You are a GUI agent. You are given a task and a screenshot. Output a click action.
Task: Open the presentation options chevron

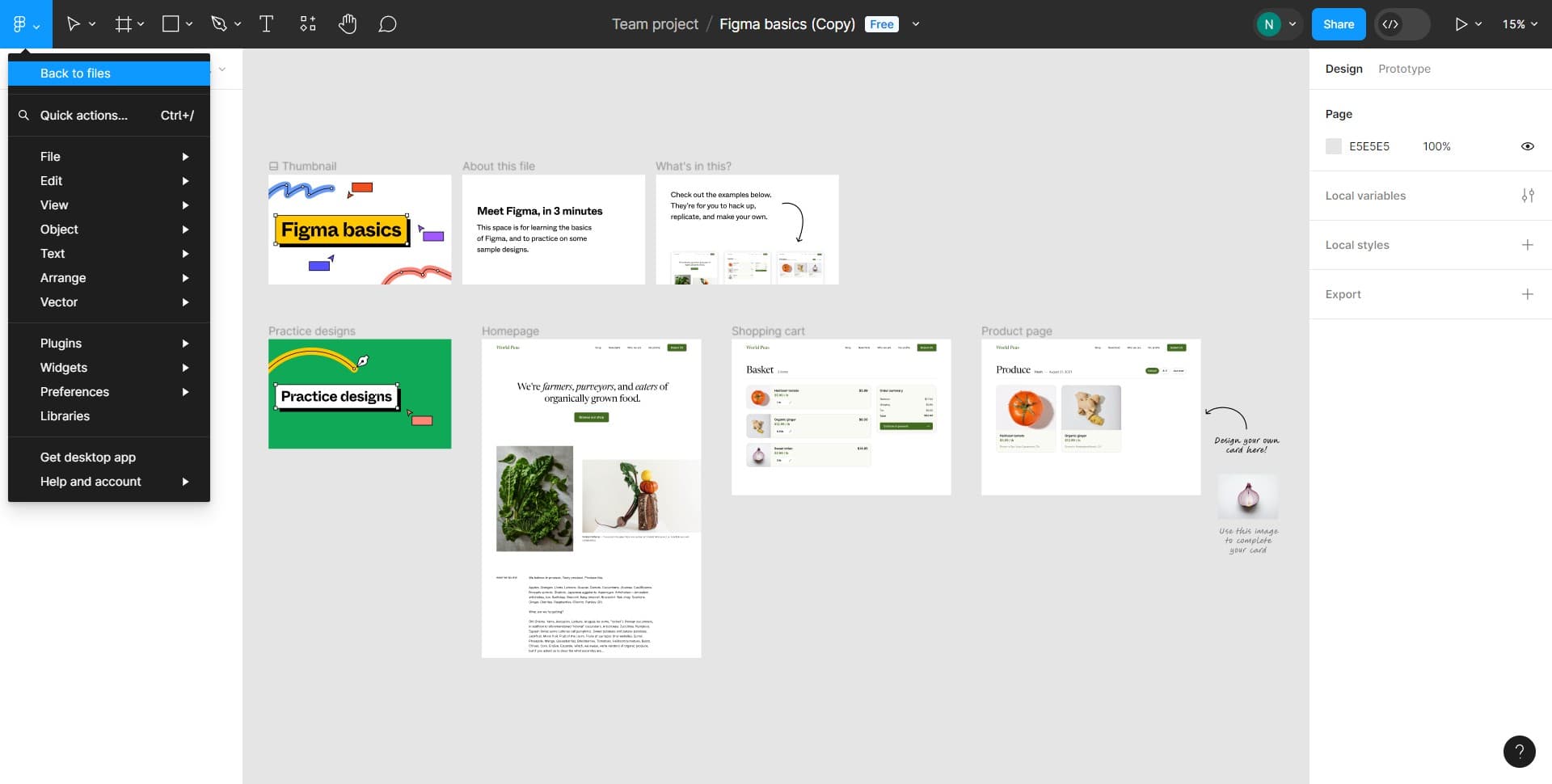pos(1479,23)
